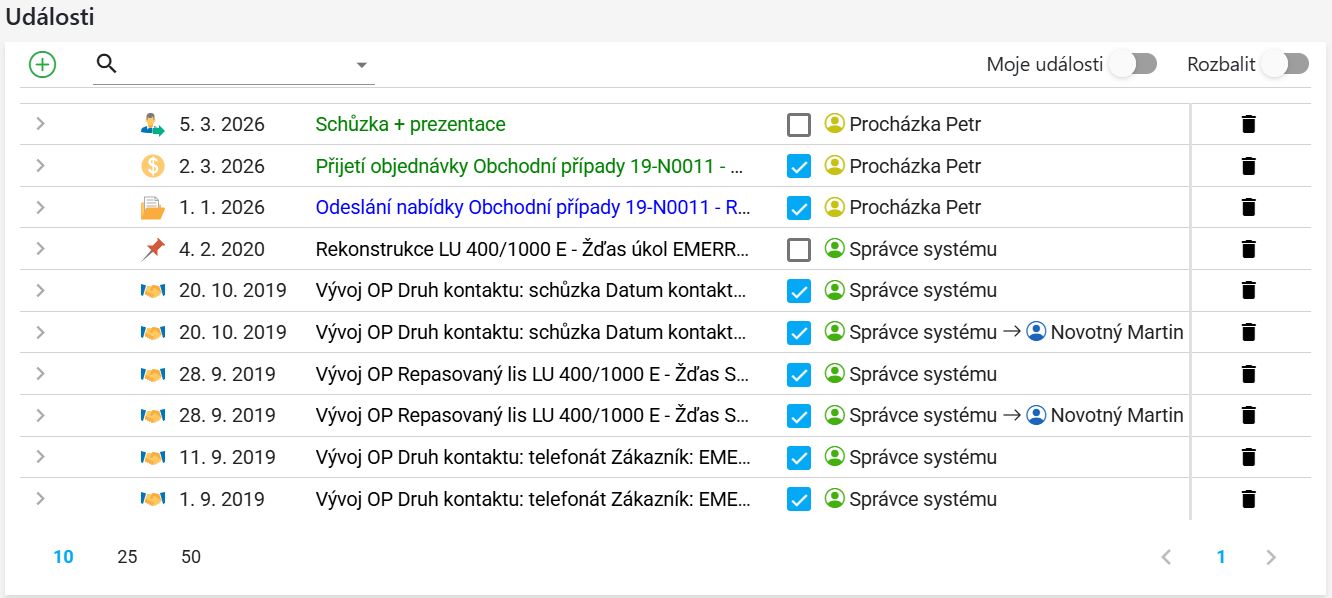Delete the 1. 9. 2019 event

(x=1247, y=499)
